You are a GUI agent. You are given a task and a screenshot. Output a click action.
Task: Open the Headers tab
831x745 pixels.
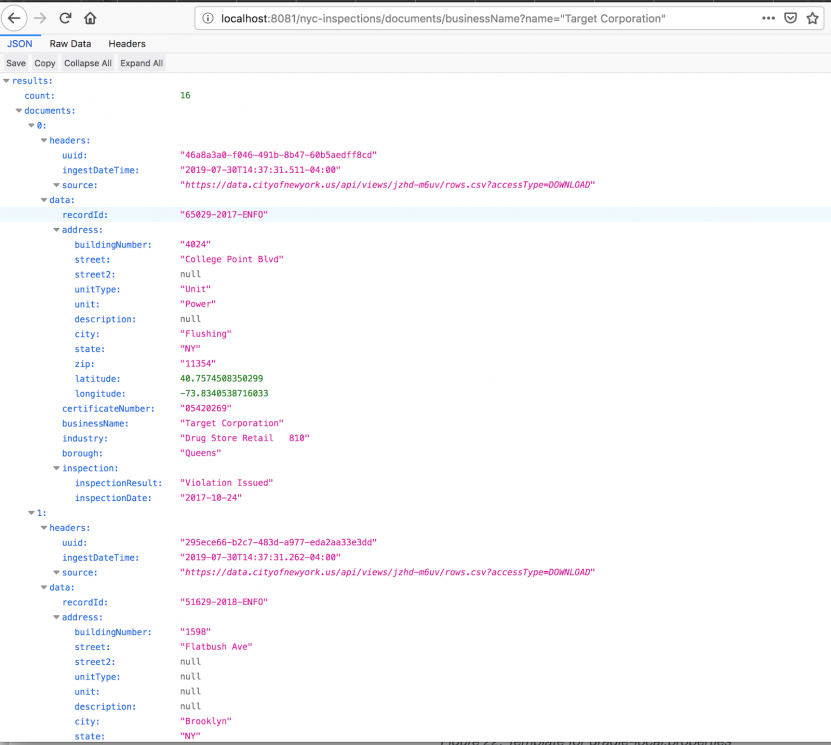[x=126, y=43]
